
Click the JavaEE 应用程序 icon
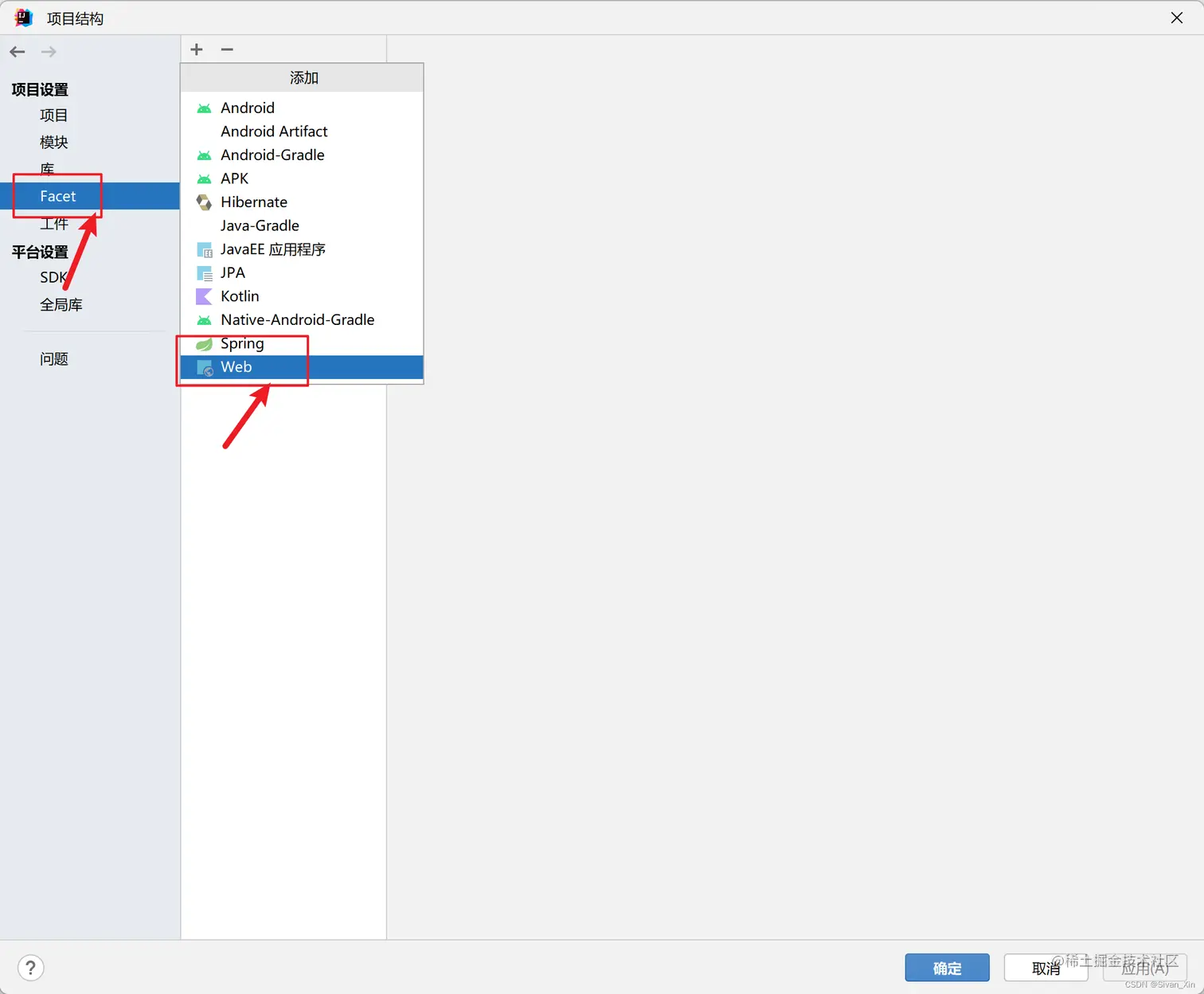(204, 250)
